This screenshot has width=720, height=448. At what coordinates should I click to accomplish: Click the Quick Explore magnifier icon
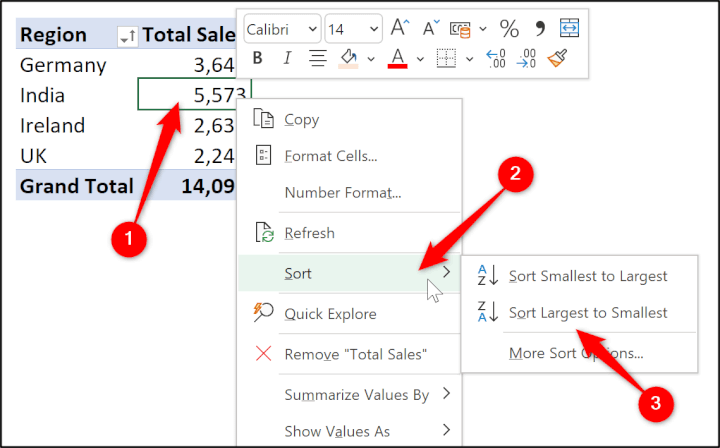click(263, 312)
